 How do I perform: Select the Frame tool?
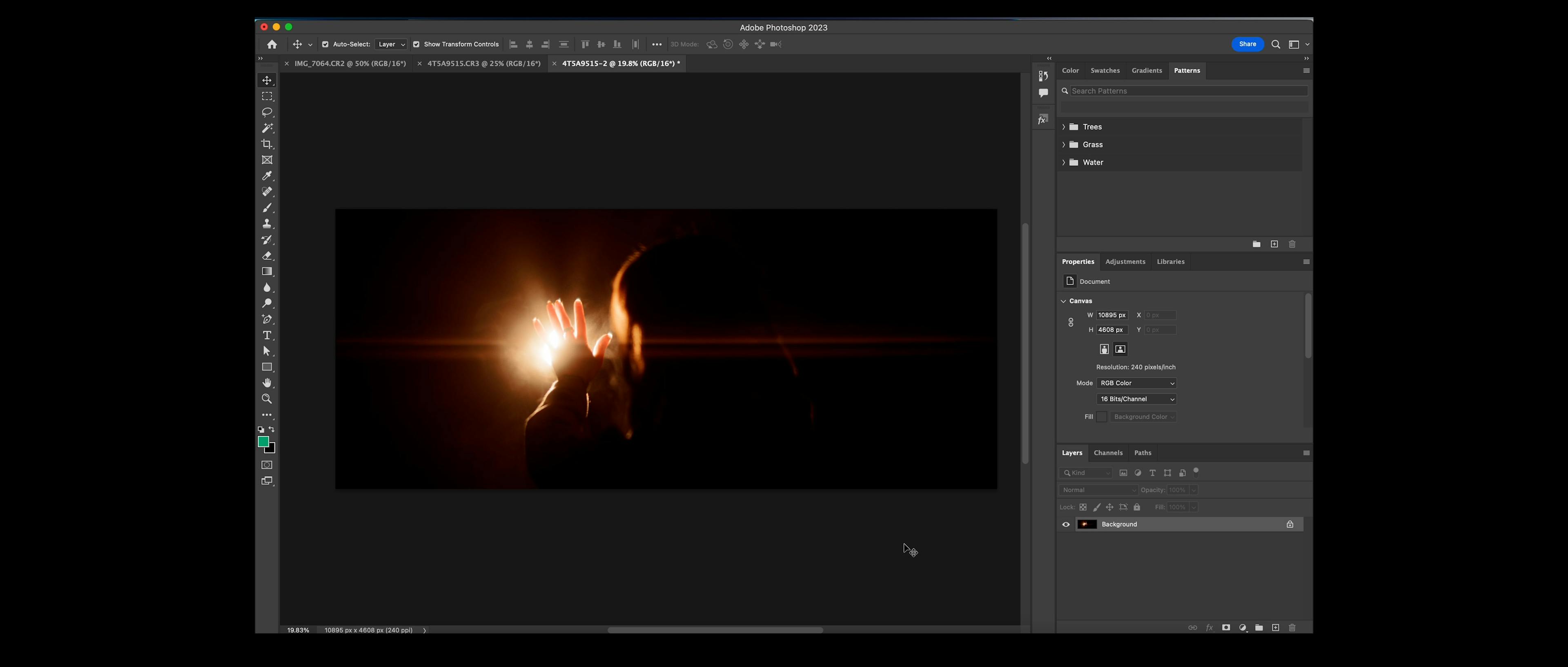coord(267,160)
